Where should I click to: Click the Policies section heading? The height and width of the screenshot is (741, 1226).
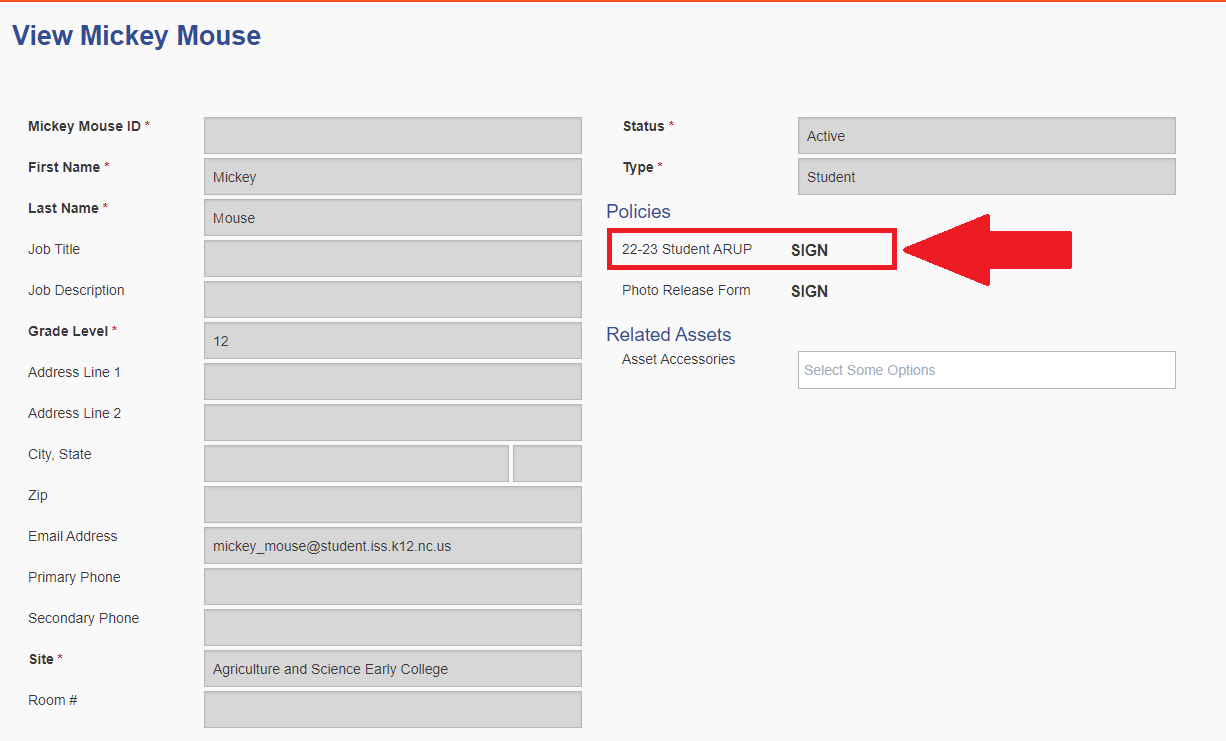638,212
